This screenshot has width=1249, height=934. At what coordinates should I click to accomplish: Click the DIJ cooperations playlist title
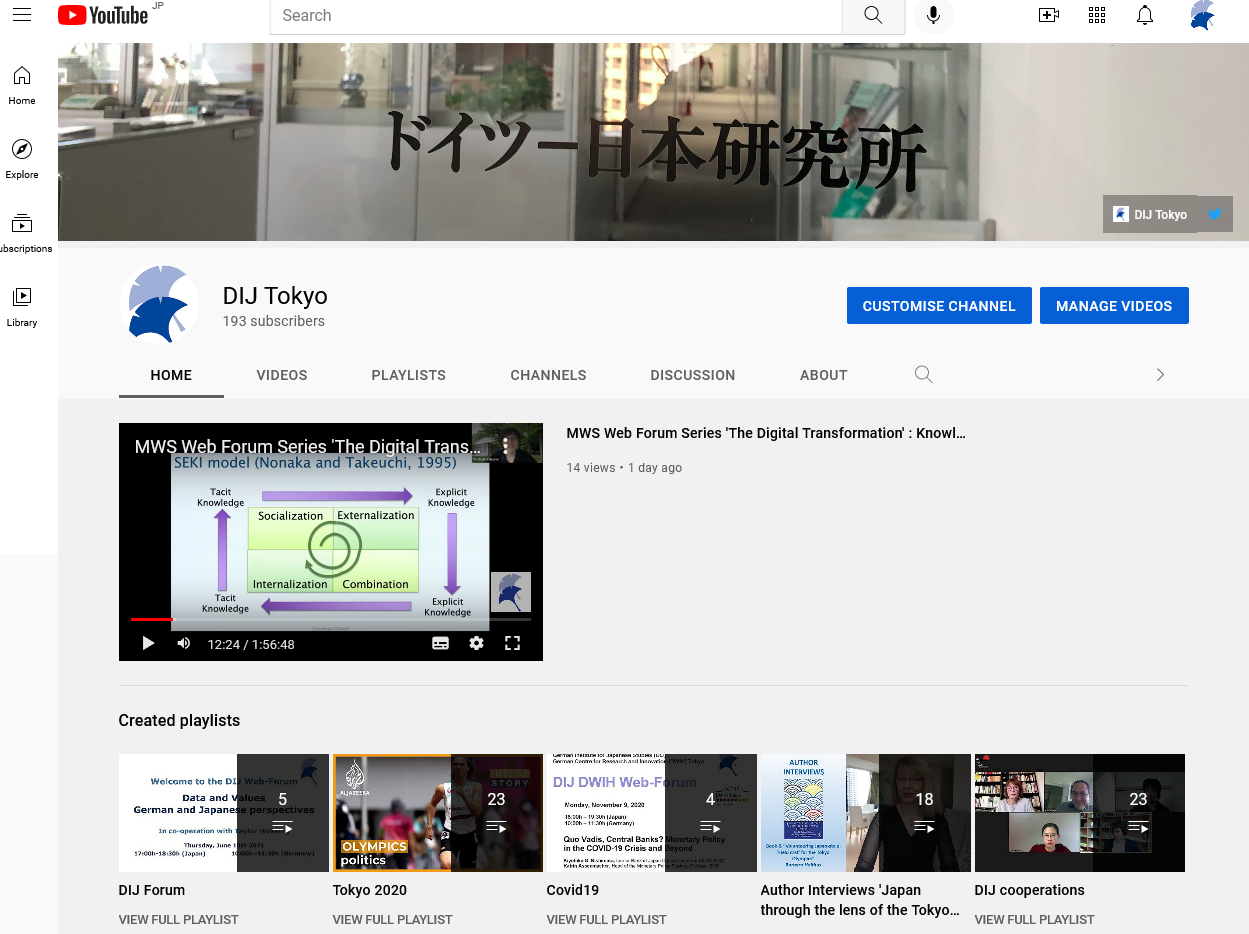(x=1030, y=890)
